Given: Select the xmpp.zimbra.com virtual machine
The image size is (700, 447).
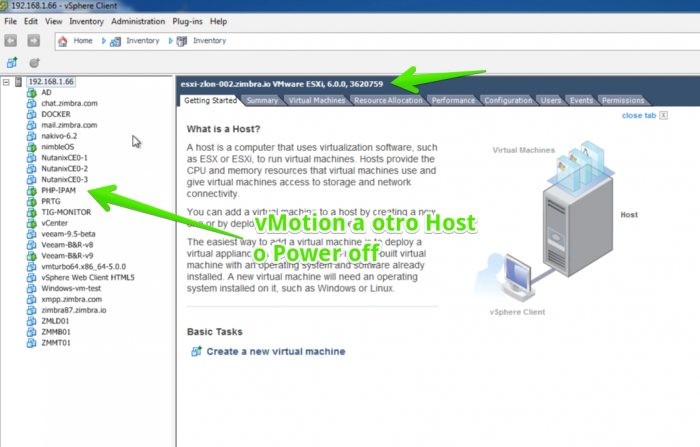Looking at the screenshot, I should click(x=71, y=299).
